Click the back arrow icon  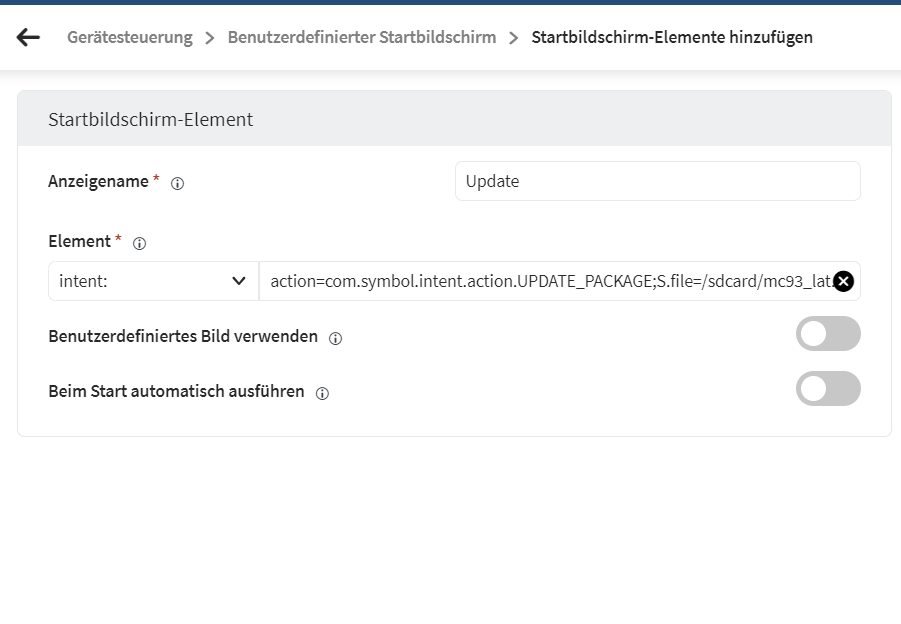click(28, 38)
